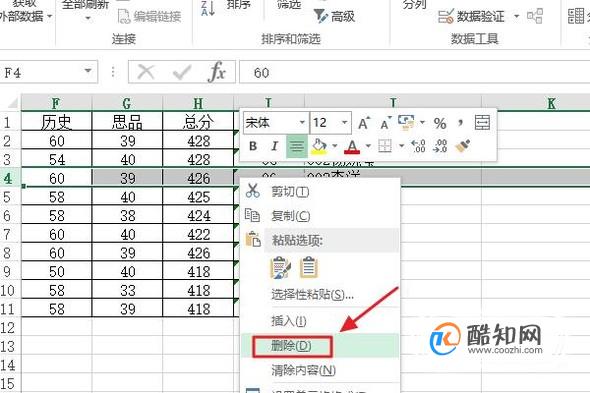Choose 剪切(T) in the context menu
The width and height of the screenshot is (590, 393).
[290, 192]
